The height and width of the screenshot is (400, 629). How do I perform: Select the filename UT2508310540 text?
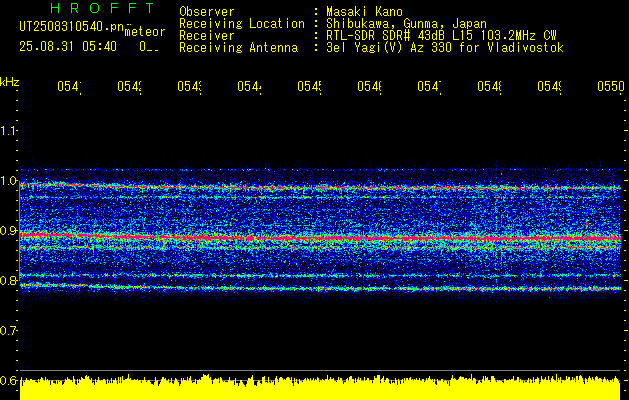[71, 27]
